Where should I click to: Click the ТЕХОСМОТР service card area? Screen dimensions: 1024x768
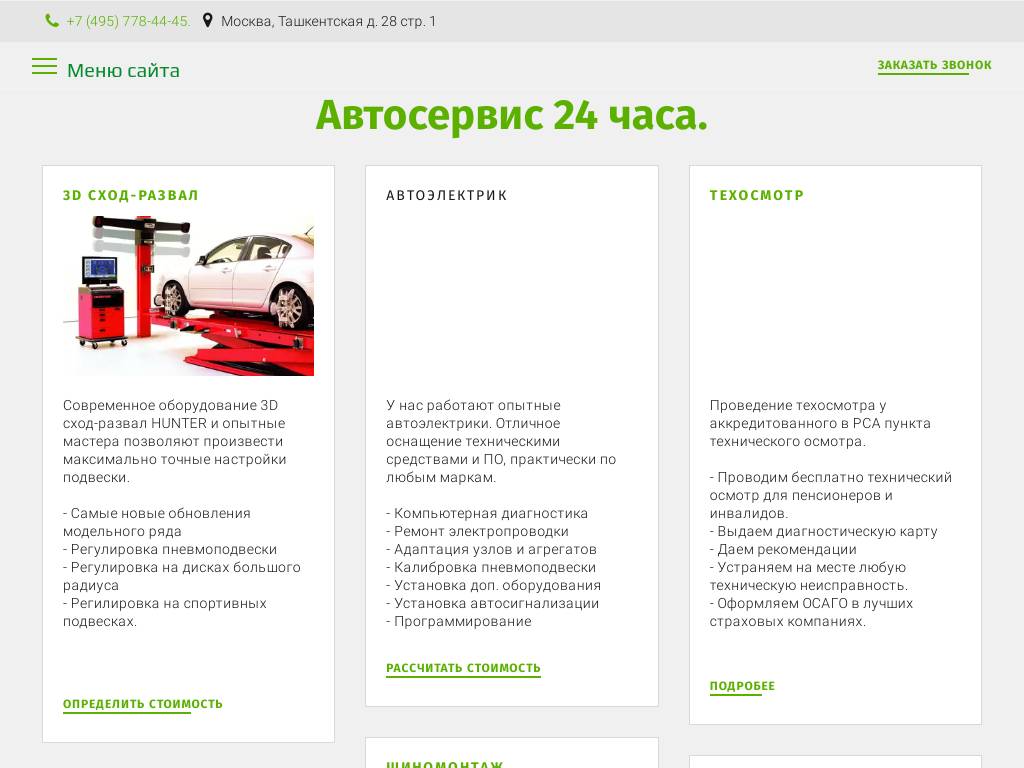pos(835,444)
